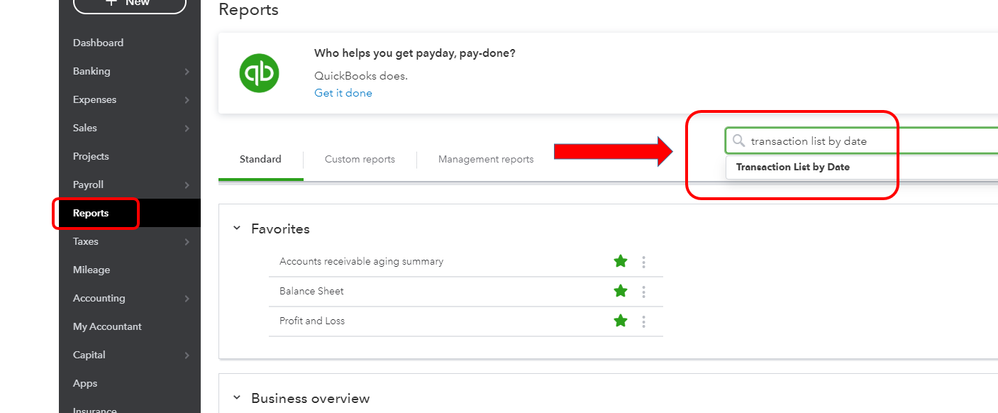The image size is (998, 413).
Task: Open Expenses from the sidebar
Action: 94,99
